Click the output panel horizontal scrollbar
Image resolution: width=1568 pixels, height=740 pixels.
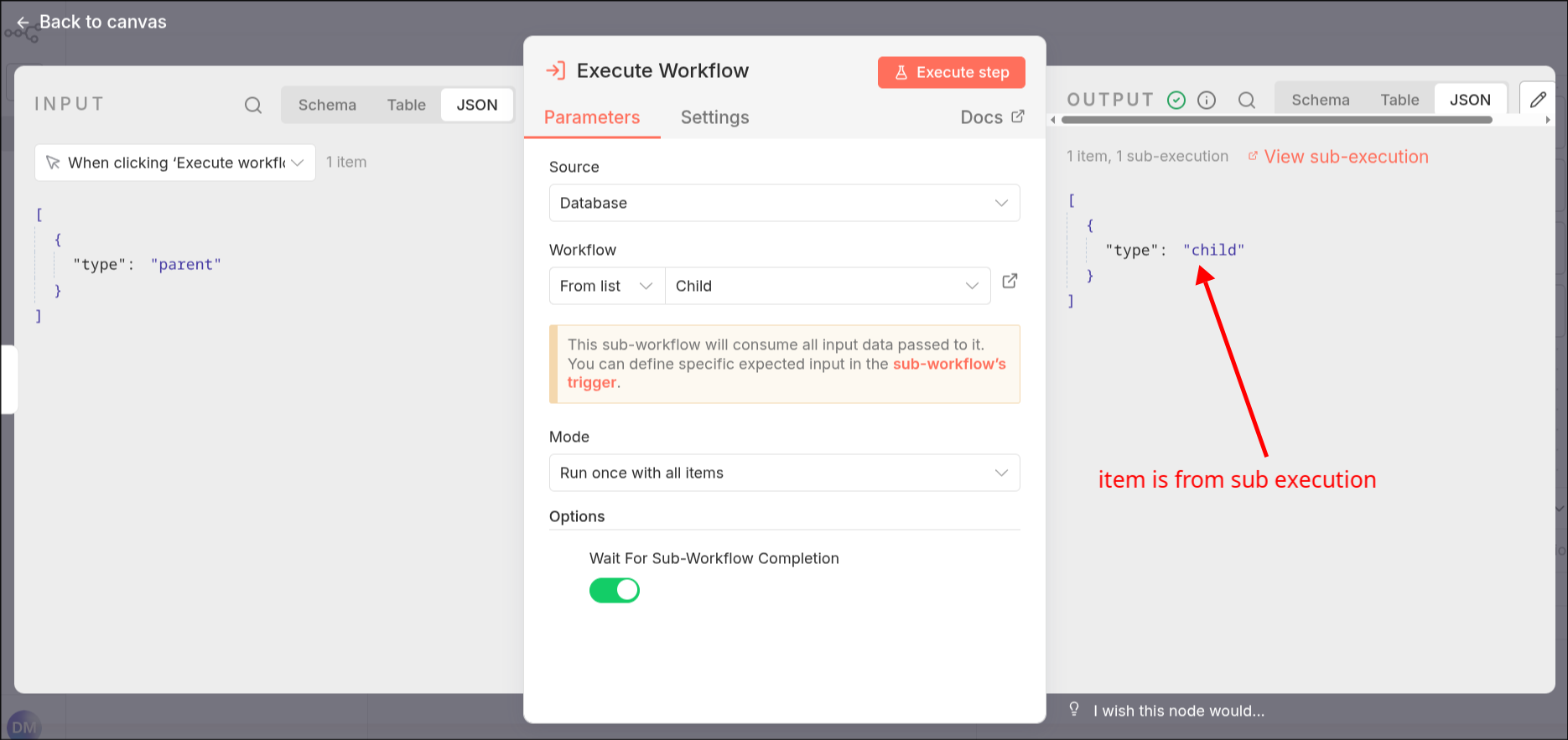click(1276, 120)
